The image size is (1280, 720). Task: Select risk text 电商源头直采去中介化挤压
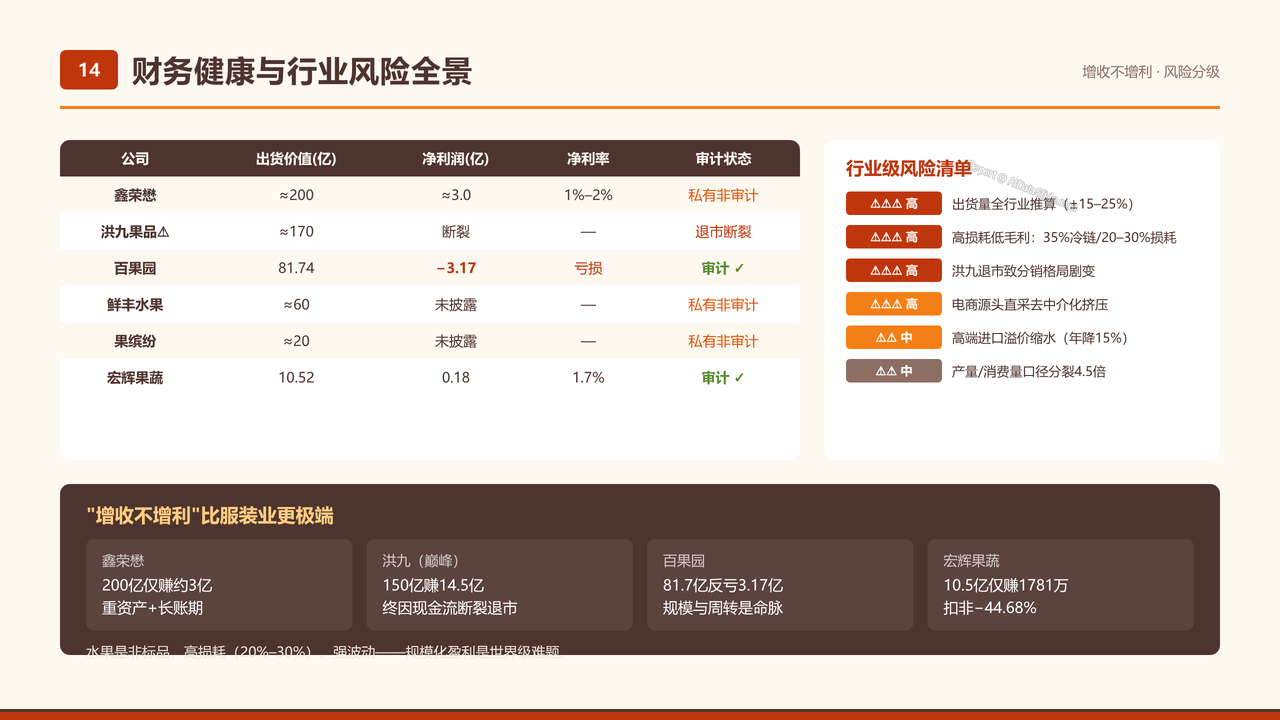[x=1030, y=304]
